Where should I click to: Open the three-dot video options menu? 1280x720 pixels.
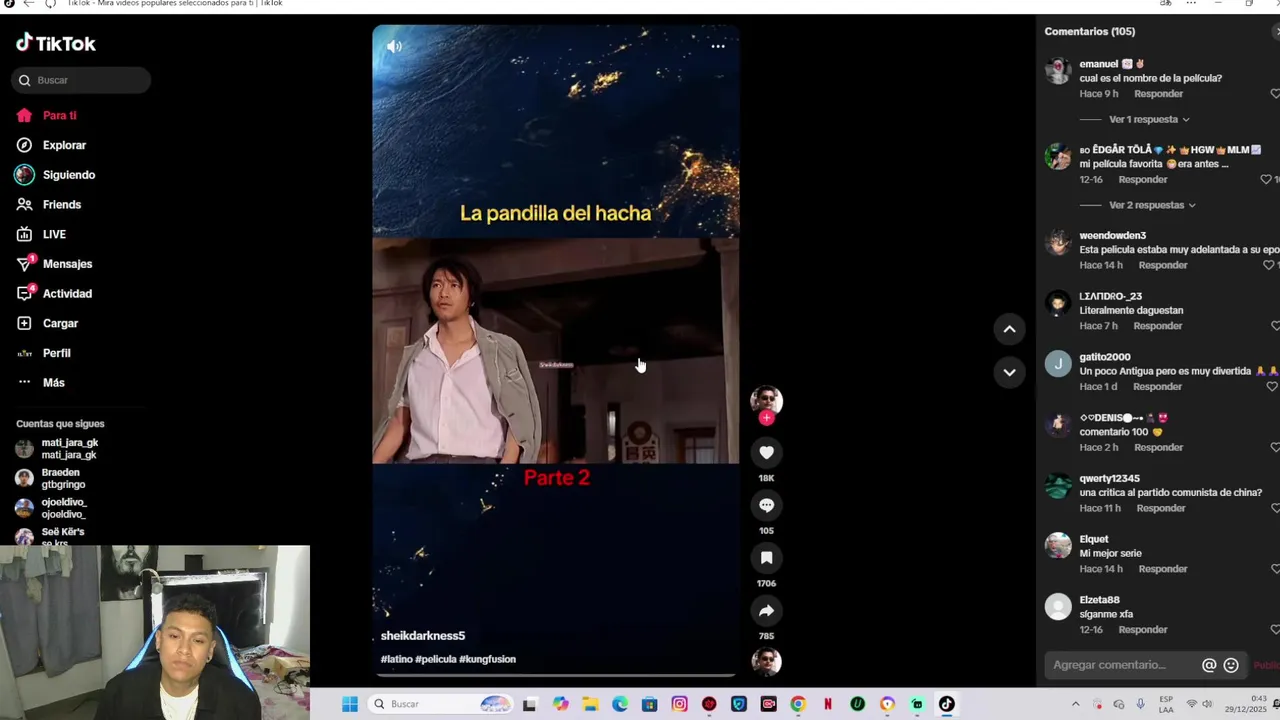coord(718,46)
